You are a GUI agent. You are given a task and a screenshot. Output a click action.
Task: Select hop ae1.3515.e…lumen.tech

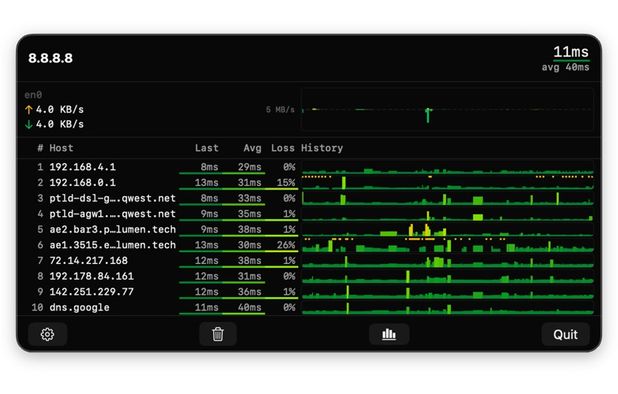112,245
